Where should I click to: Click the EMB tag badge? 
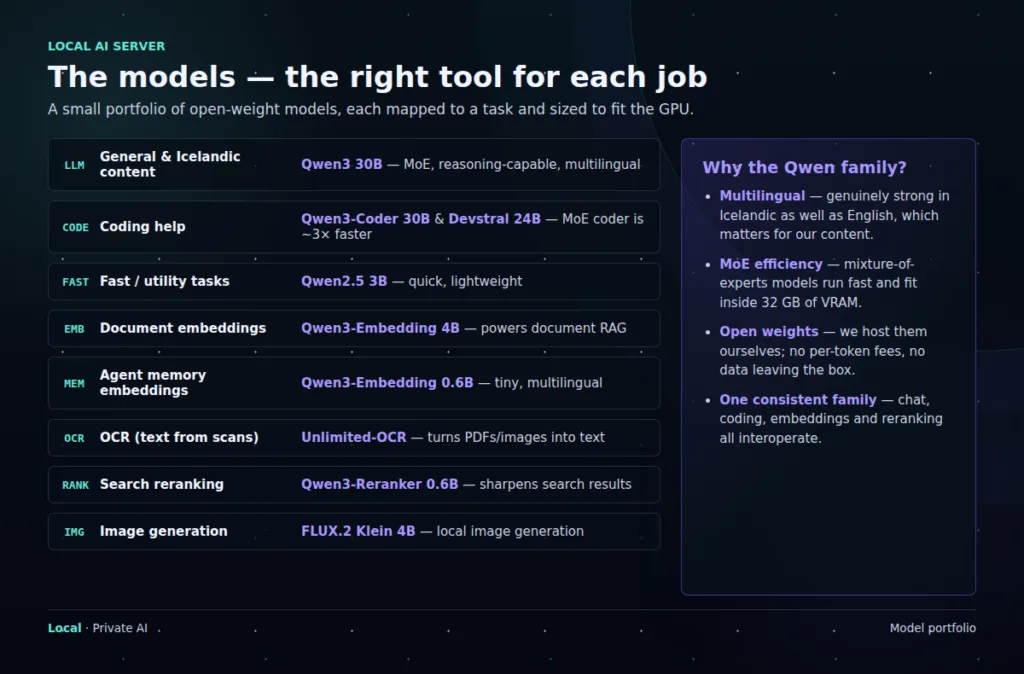(x=74, y=329)
